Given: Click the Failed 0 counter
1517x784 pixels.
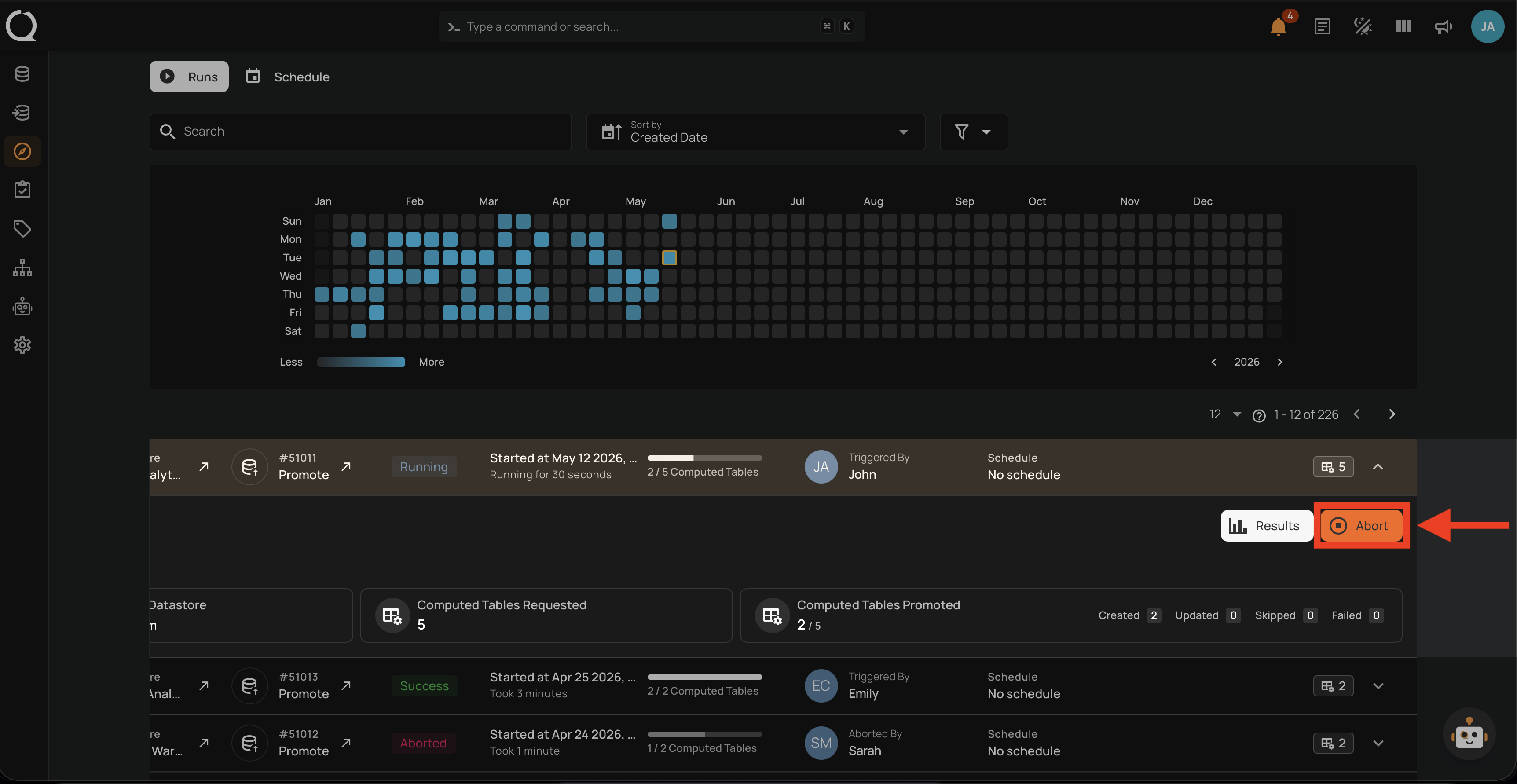Looking at the screenshot, I should [x=1357, y=615].
